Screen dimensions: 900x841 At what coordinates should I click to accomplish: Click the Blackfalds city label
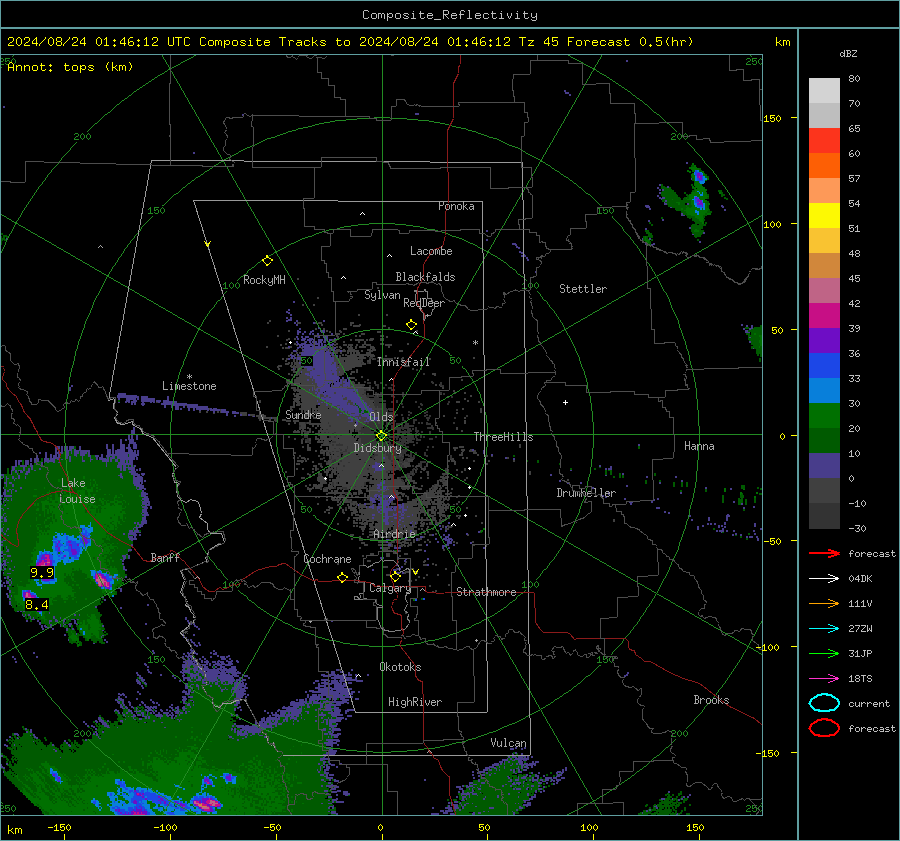425,277
